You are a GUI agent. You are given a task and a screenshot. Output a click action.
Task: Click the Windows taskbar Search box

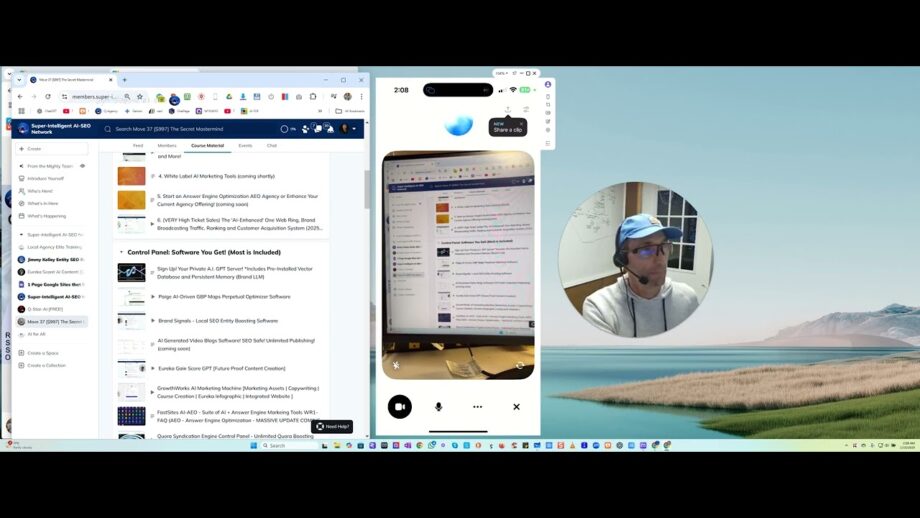290,445
